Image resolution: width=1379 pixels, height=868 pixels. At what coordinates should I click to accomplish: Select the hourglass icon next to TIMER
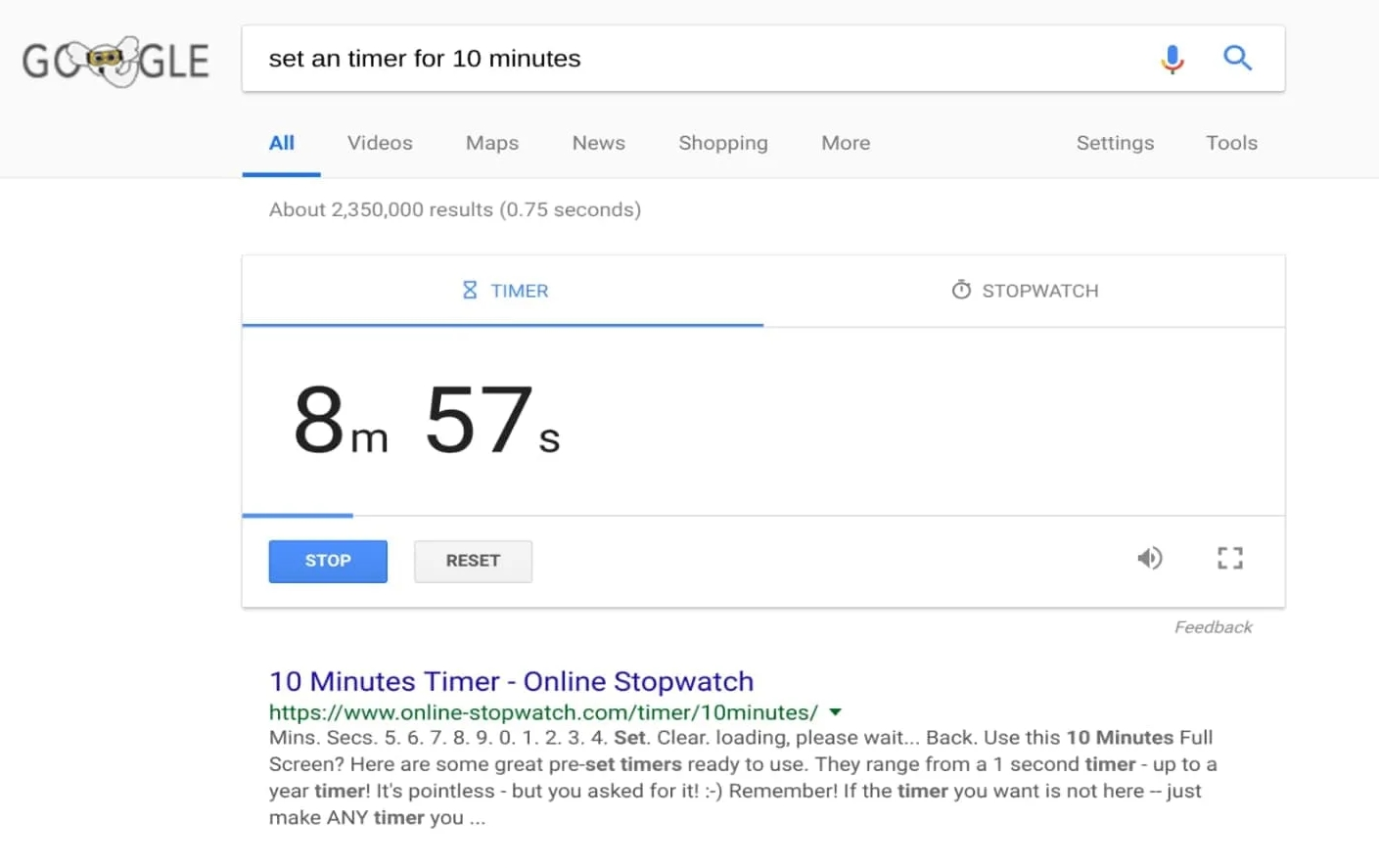coord(469,290)
